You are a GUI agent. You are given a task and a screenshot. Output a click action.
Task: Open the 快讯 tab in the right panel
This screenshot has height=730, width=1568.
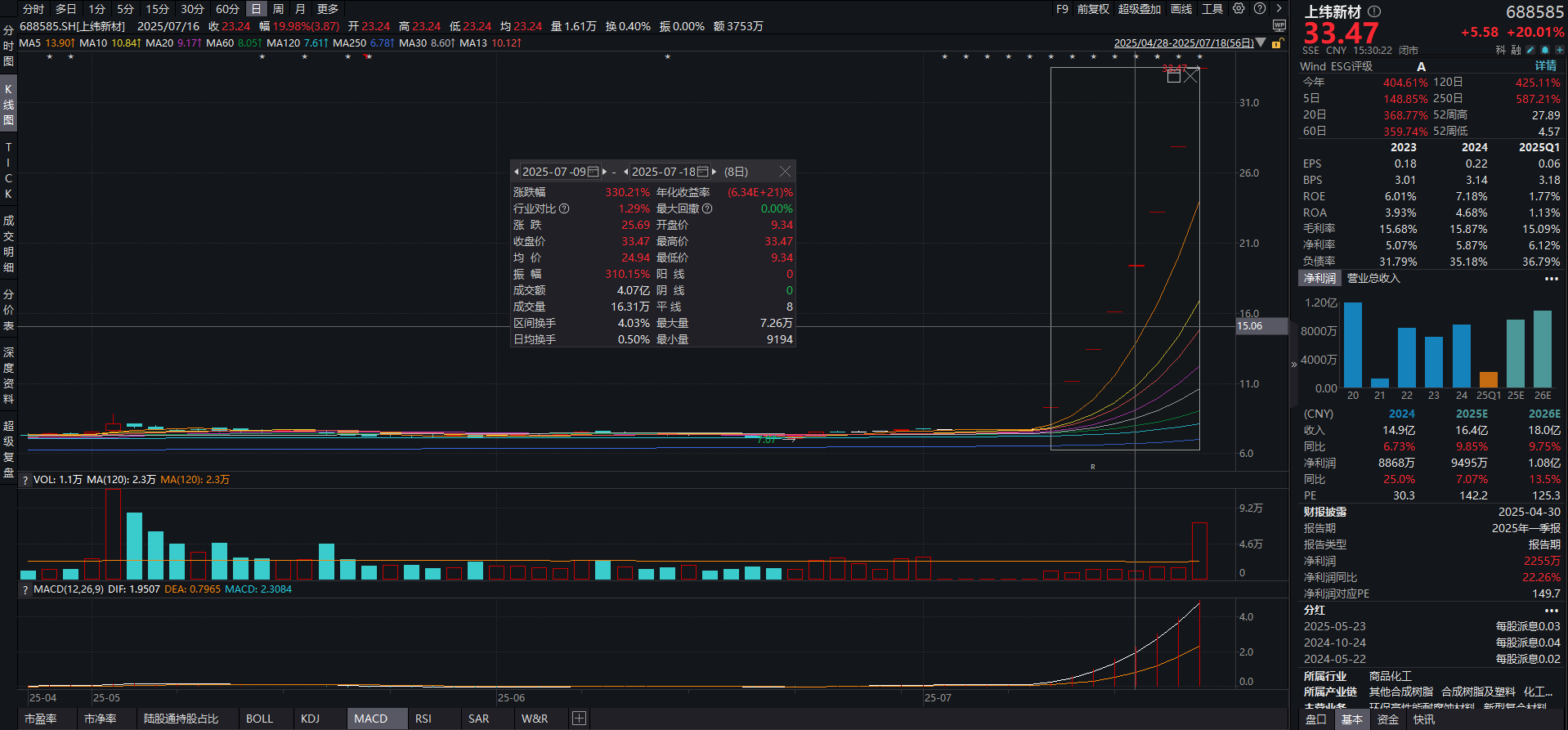coord(1424,719)
